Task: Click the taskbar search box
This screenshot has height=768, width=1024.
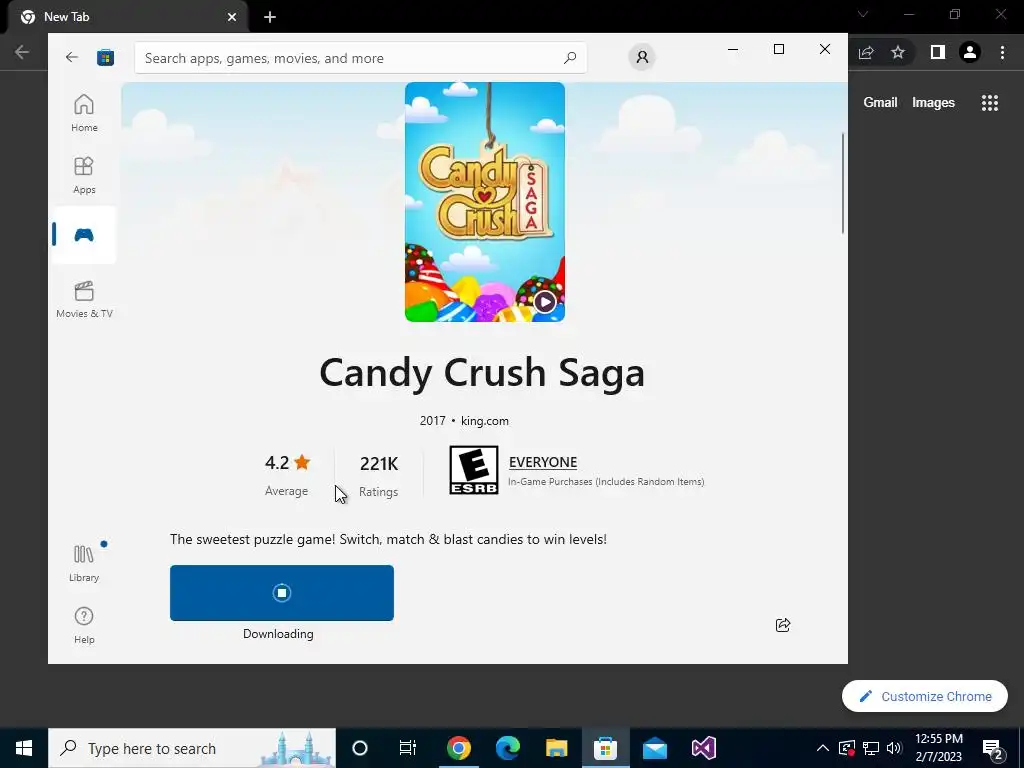Action: pos(192,748)
